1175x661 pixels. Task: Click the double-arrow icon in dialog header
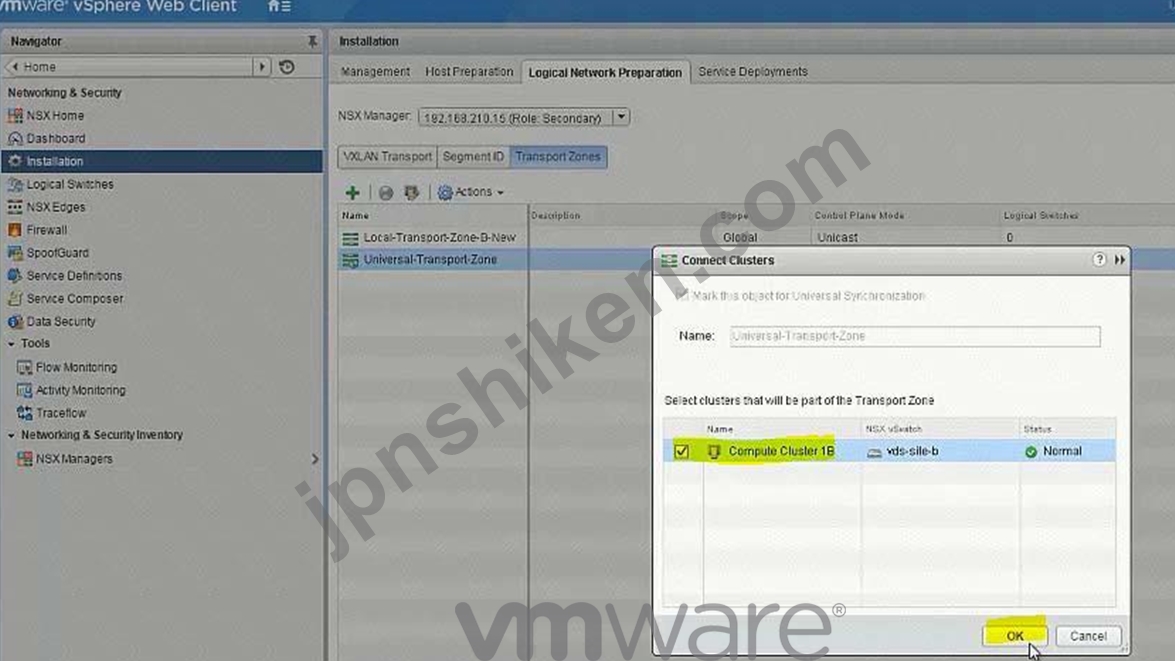(x=1120, y=259)
